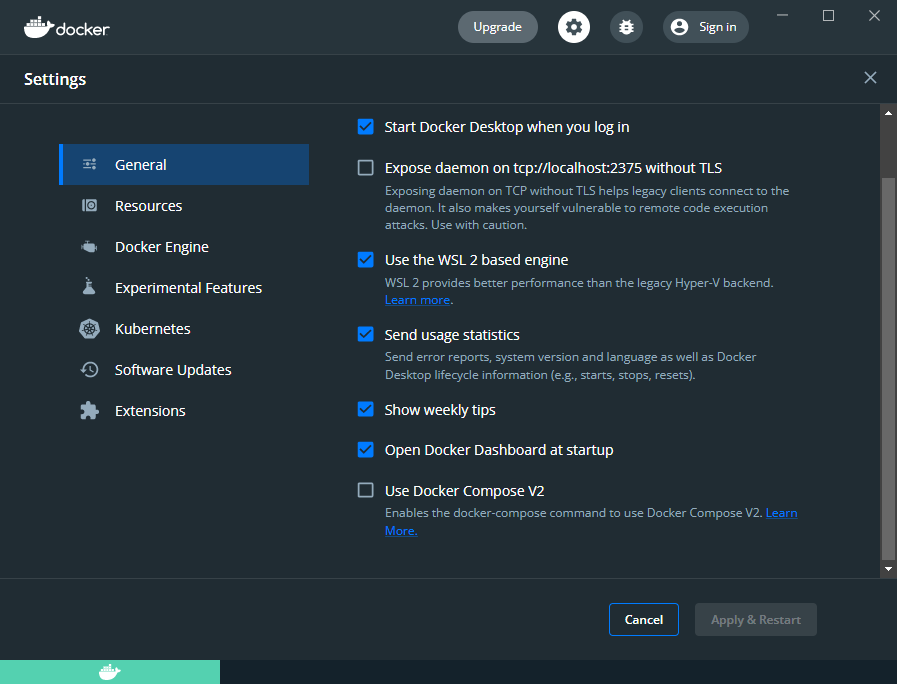Select the Kubernetes wheel icon
This screenshot has height=684, width=897.
point(89,328)
